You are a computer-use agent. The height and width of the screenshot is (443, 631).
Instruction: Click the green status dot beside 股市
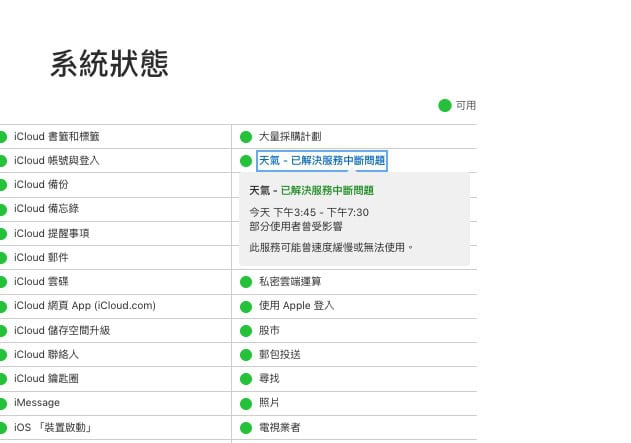(246, 330)
